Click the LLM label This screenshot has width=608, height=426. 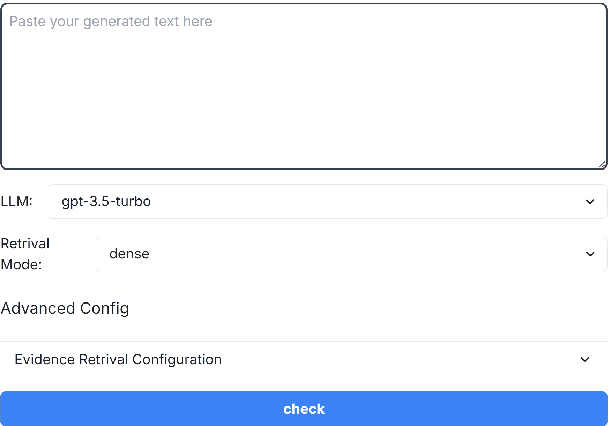pos(16,202)
